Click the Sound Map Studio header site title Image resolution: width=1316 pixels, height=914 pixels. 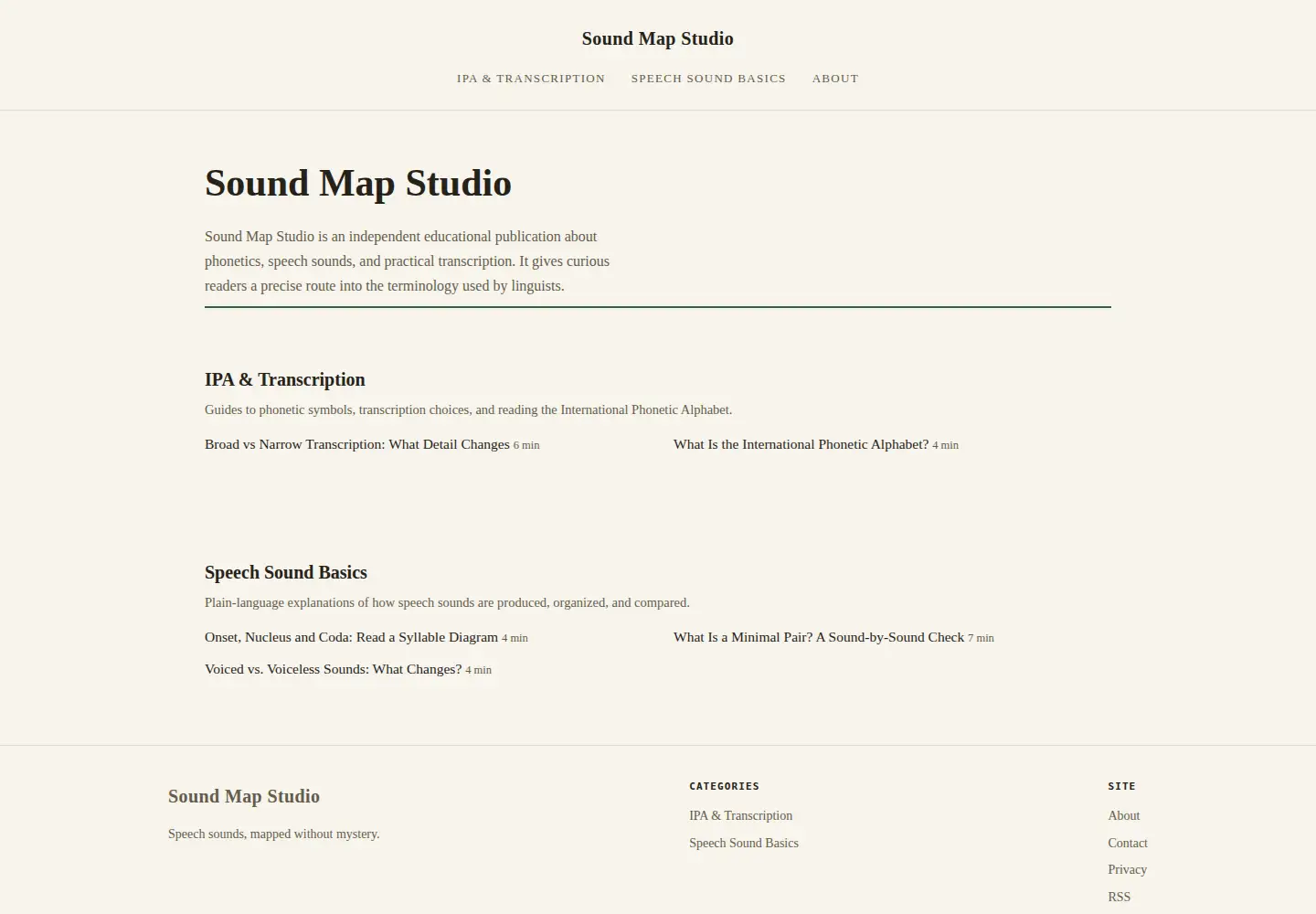(658, 38)
